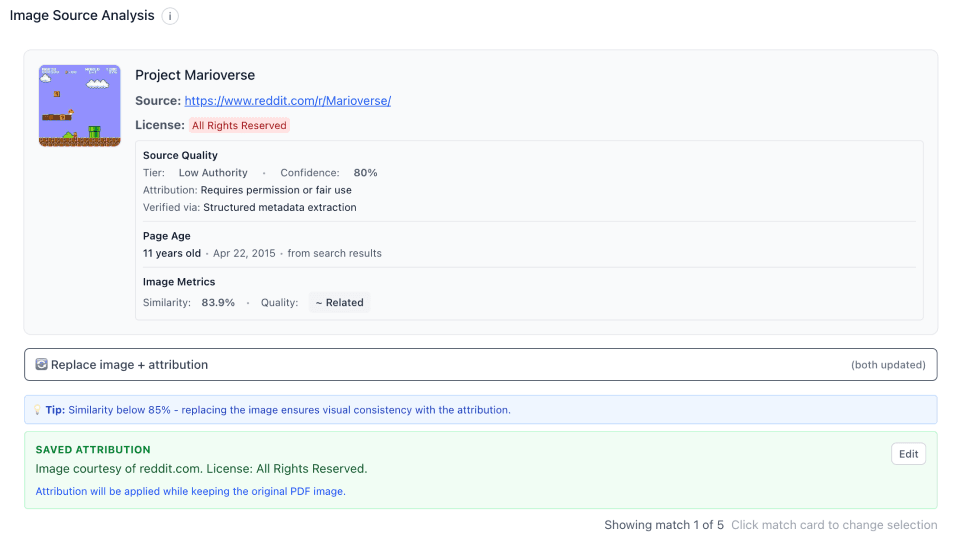Image resolution: width=961 pixels, height=549 pixels.
Task: Click the "Showing match 1 of 5" text
Action: pyautogui.click(x=663, y=525)
